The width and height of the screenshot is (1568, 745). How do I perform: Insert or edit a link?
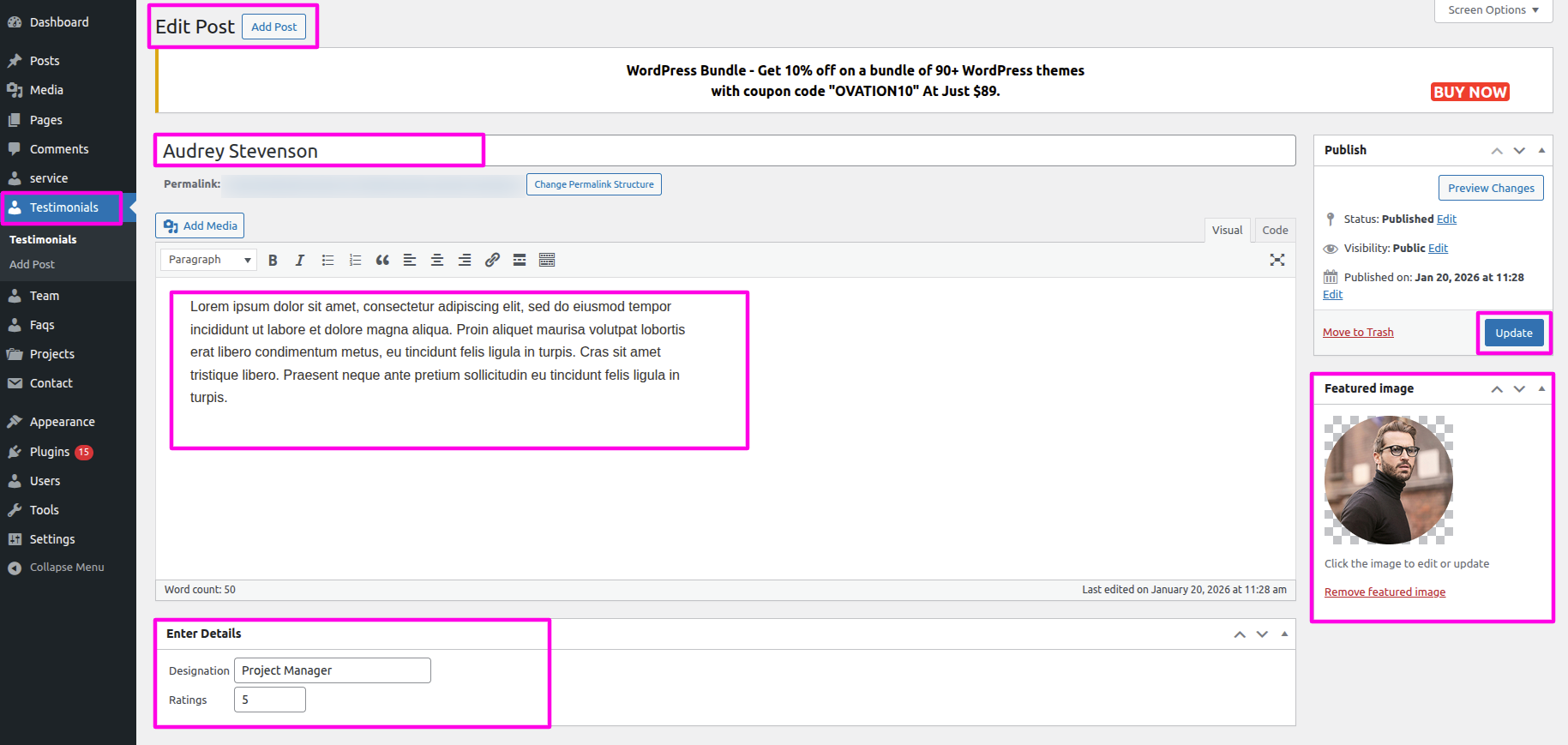point(492,261)
